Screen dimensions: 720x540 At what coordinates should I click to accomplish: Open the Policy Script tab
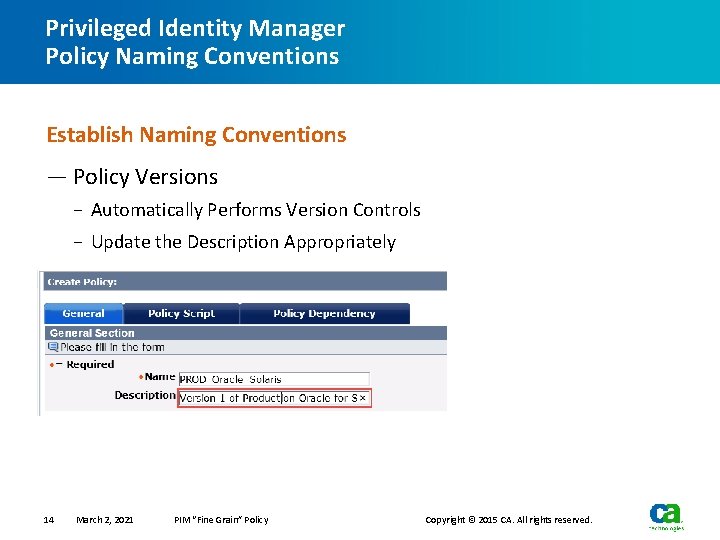tap(181, 314)
